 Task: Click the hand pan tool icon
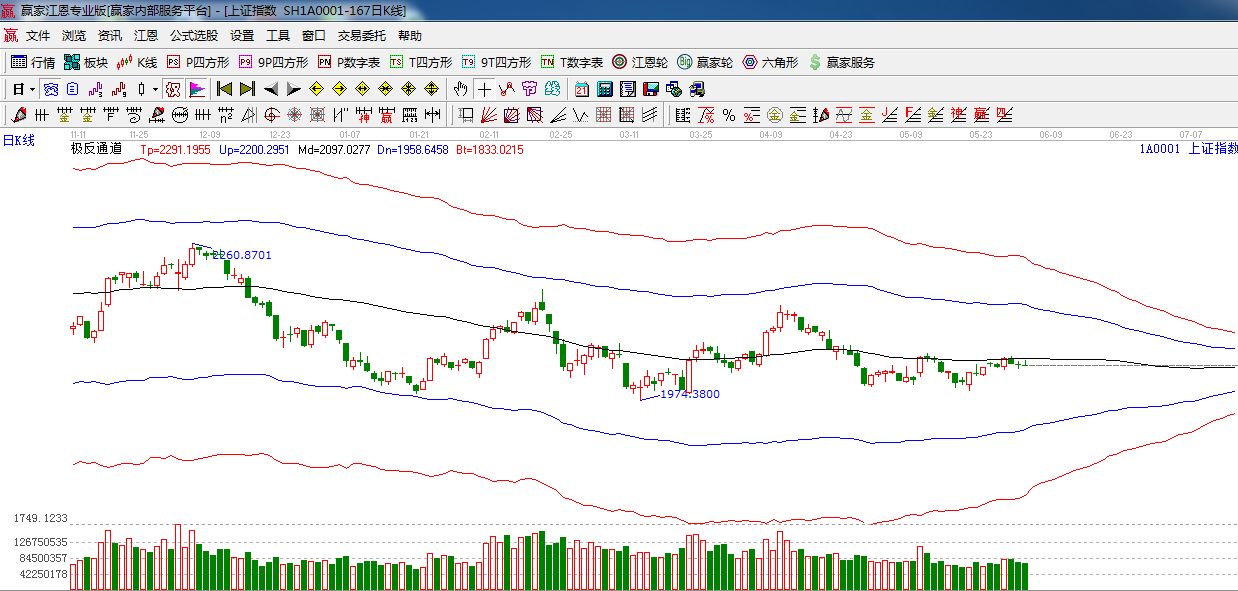coord(460,89)
